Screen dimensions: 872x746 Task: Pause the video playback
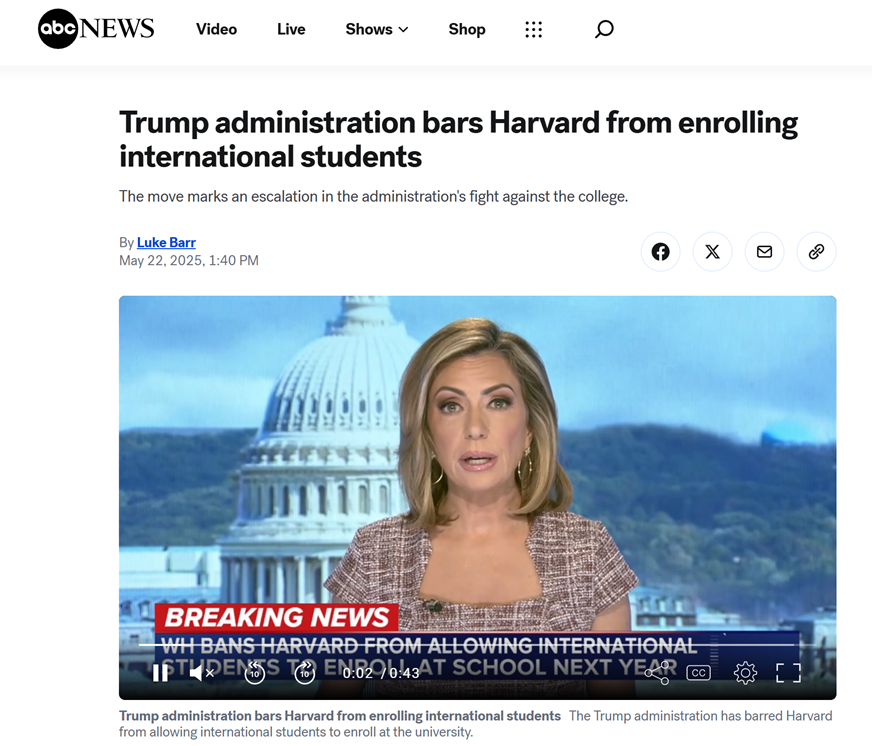coord(160,673)
